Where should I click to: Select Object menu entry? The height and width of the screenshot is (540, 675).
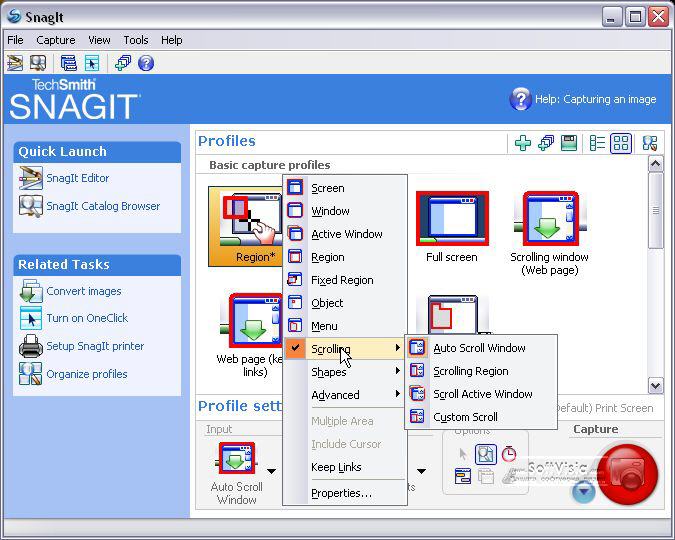(x=345, y=303)
